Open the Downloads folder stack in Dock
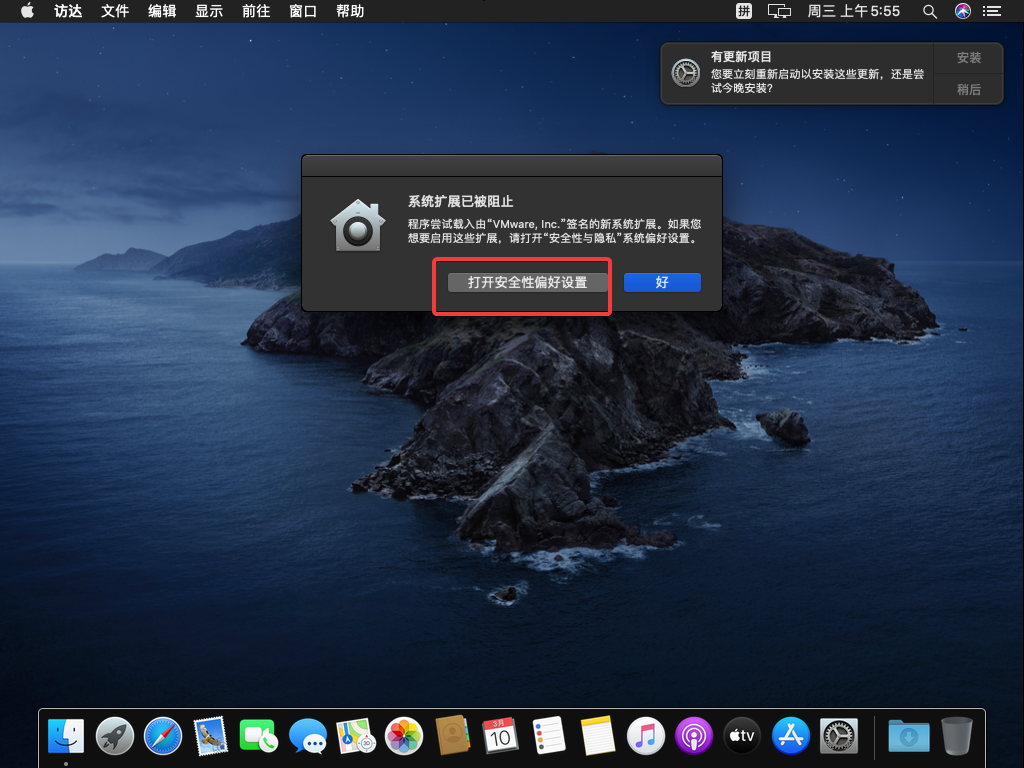The height and width of the screenshot is (768, 1024). coord(908,737)
